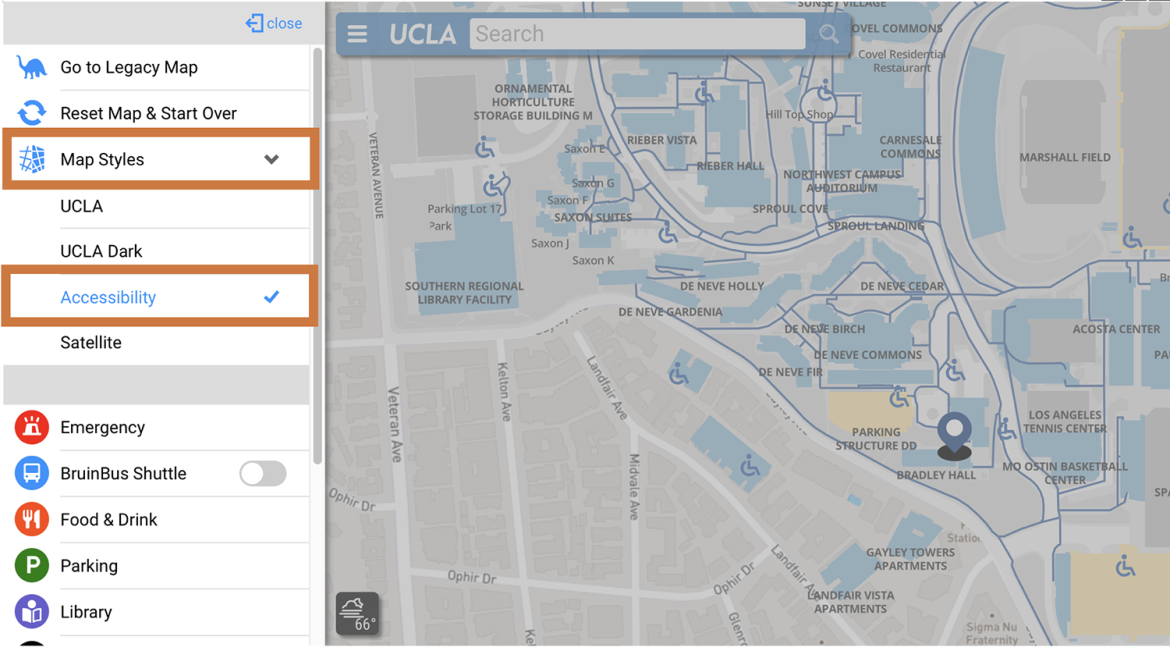The width and height of the screenshot is (1170, 658).
Task: Open the weather widget showing 66°
Action: (x=357, y=614)
